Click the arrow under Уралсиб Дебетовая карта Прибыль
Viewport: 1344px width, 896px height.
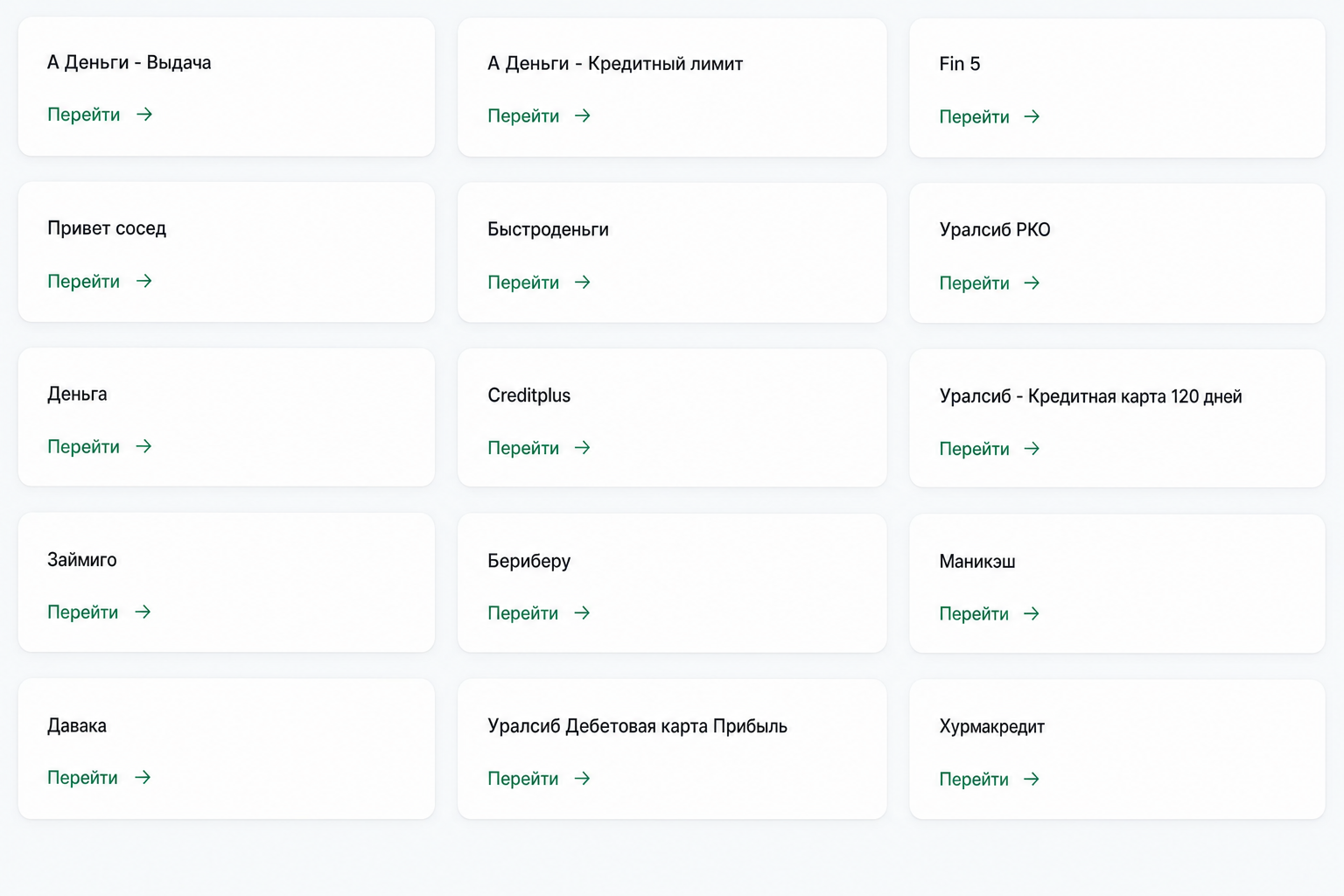point(582,778)
